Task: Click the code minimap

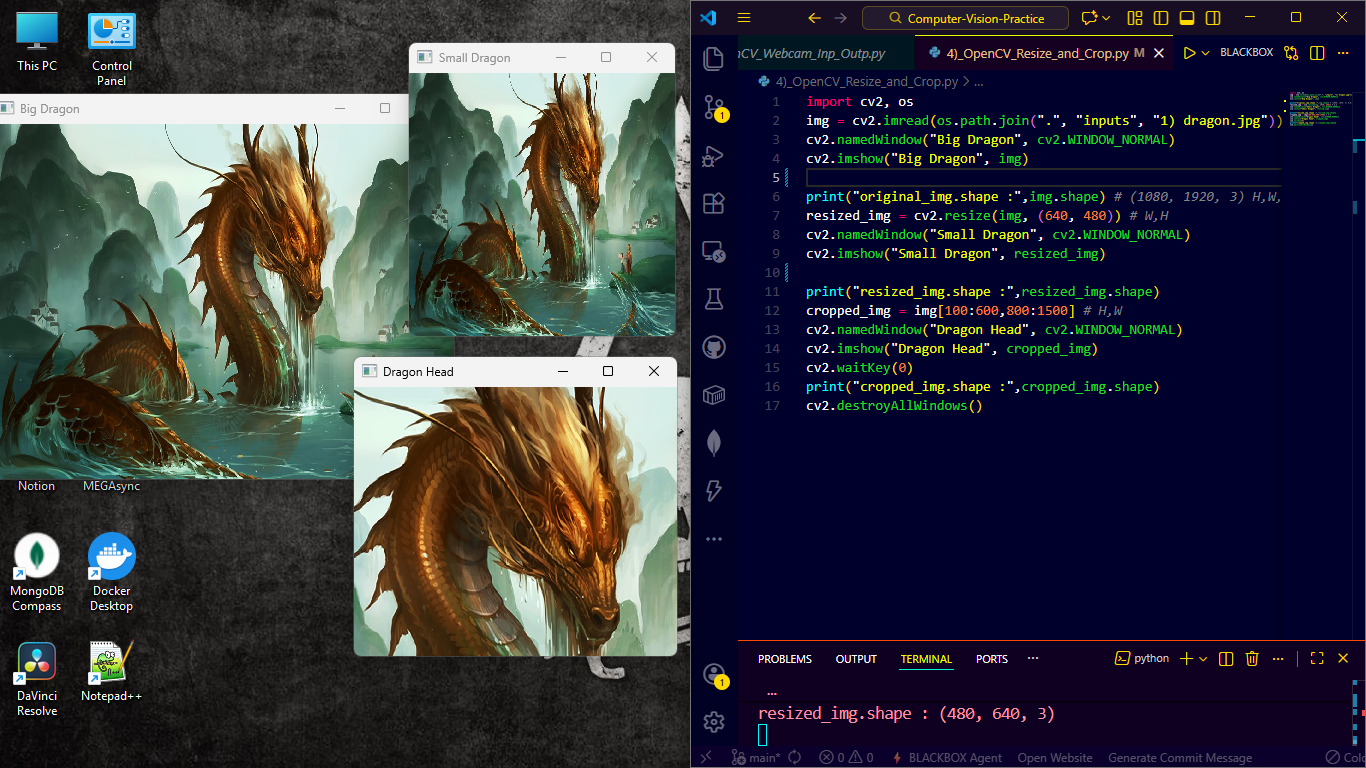Action: tap(1320, 108)
